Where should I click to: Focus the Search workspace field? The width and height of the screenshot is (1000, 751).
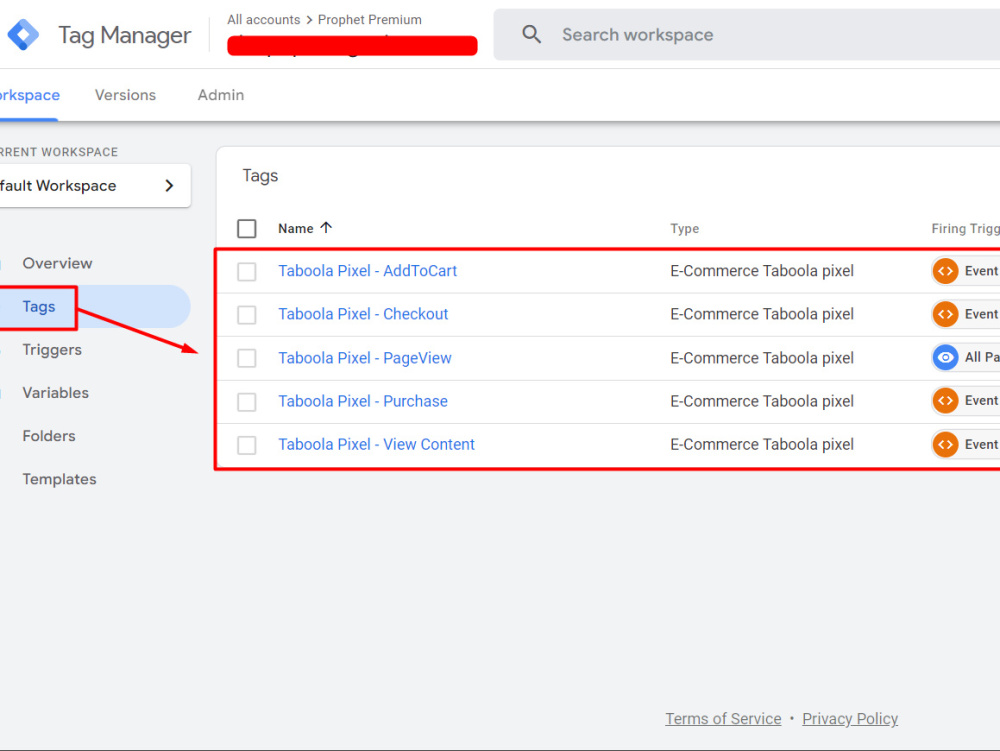click(746, 34)
